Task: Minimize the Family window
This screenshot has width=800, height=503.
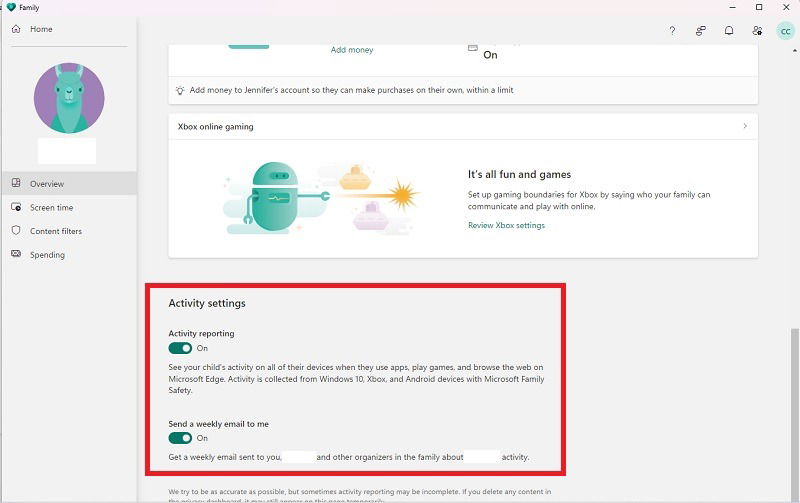Action: (x=733, y=7)
